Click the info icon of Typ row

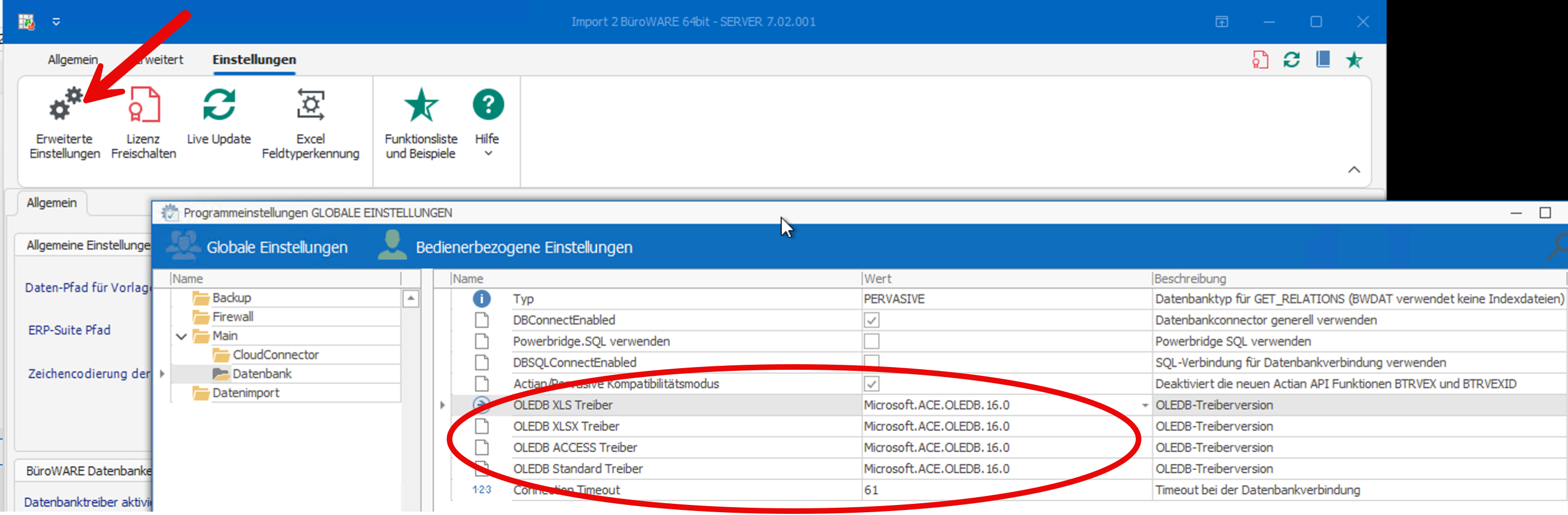coord(481,298)
